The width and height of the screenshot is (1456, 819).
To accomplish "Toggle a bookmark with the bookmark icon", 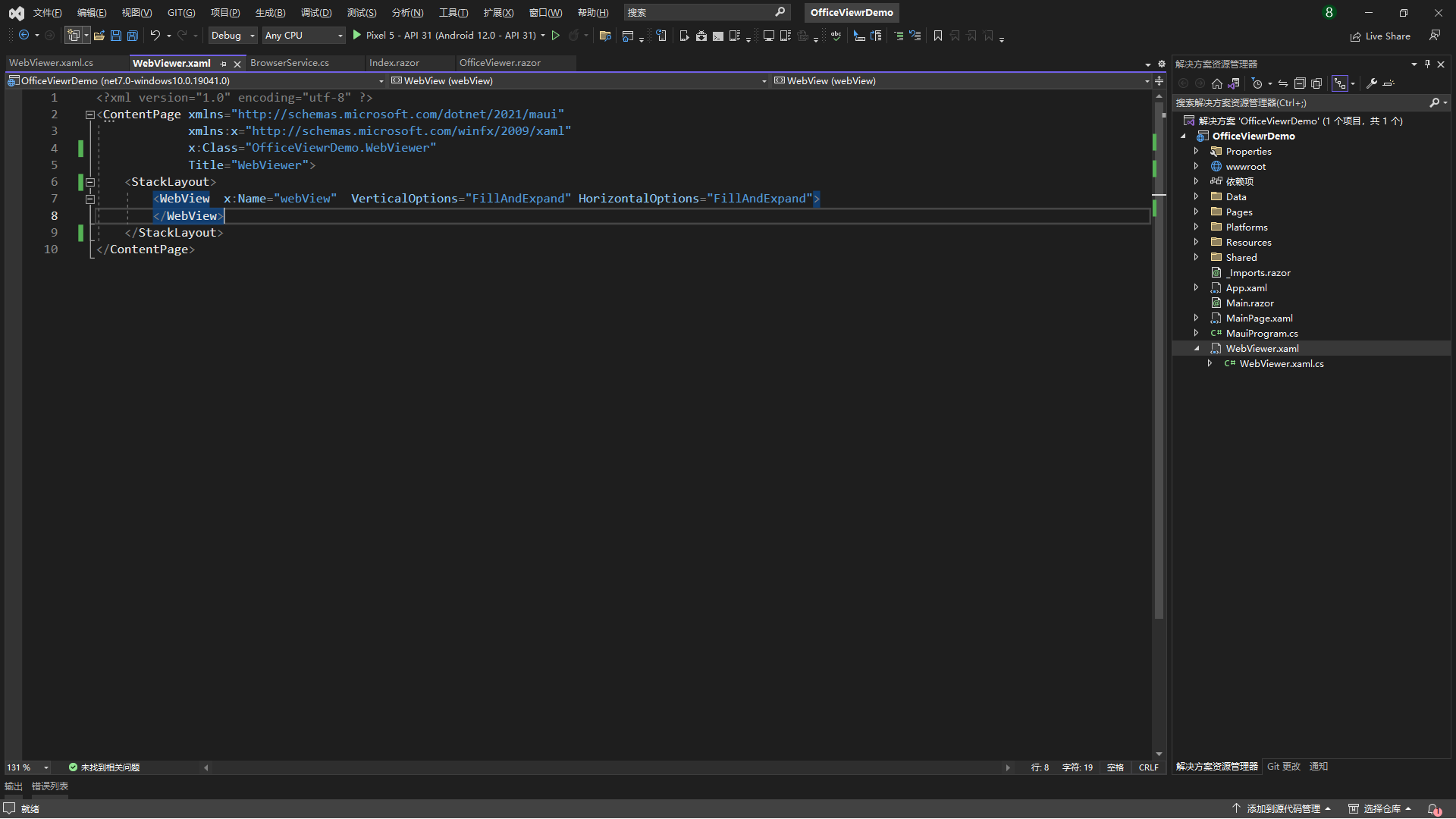I will click(937, 36).
